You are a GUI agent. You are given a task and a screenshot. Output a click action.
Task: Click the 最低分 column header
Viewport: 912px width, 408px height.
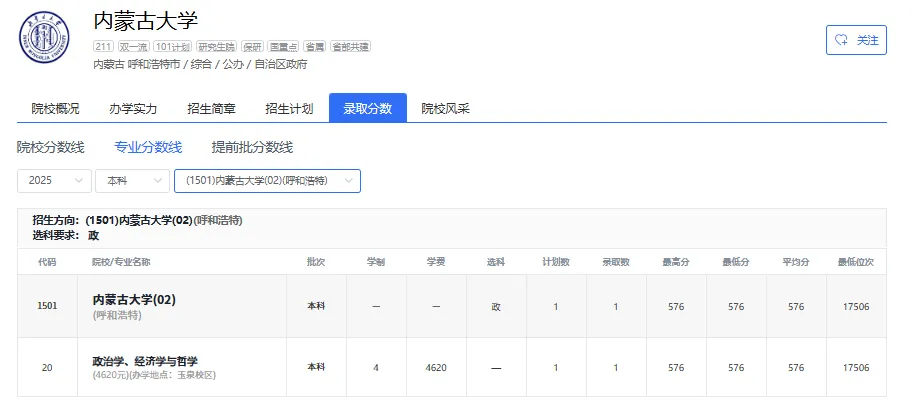click(x=736, y=262)
